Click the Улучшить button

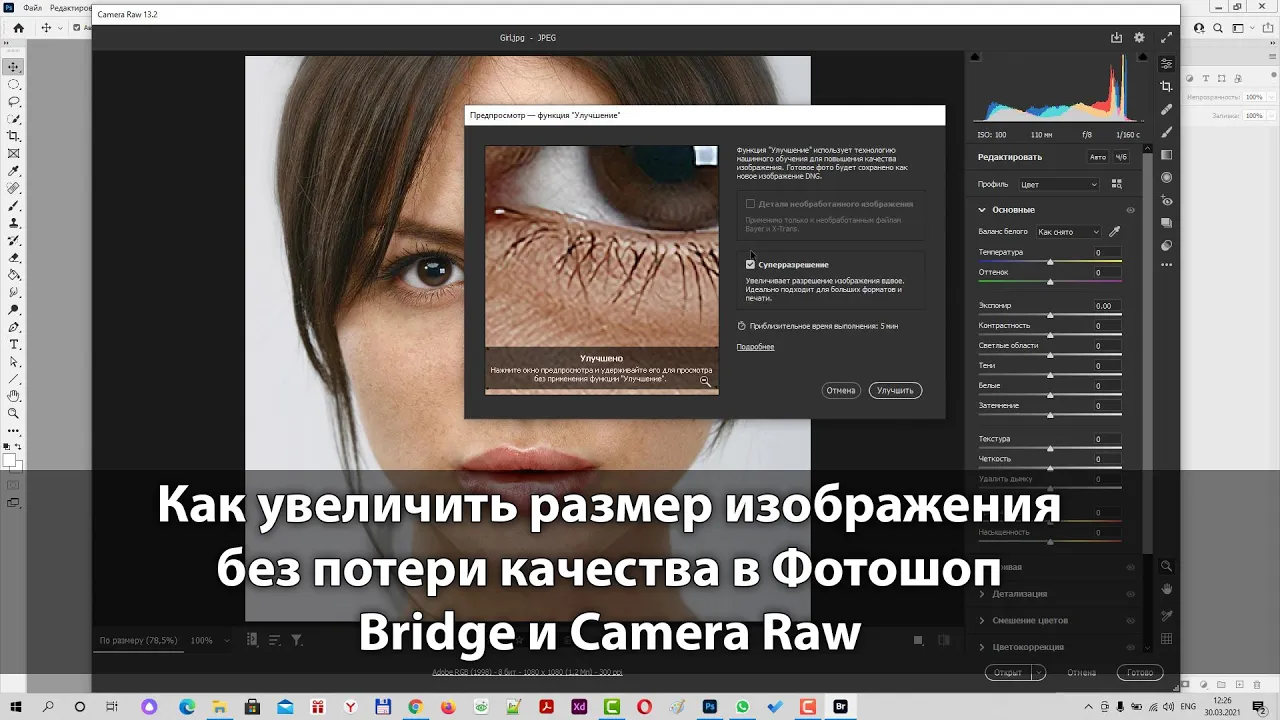coord(895,391)
